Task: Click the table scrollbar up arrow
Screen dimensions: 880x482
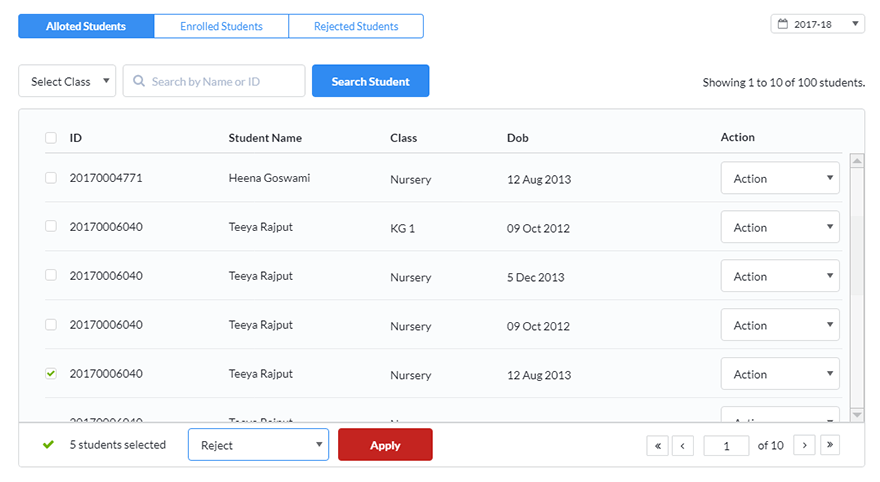Action: 857,161
